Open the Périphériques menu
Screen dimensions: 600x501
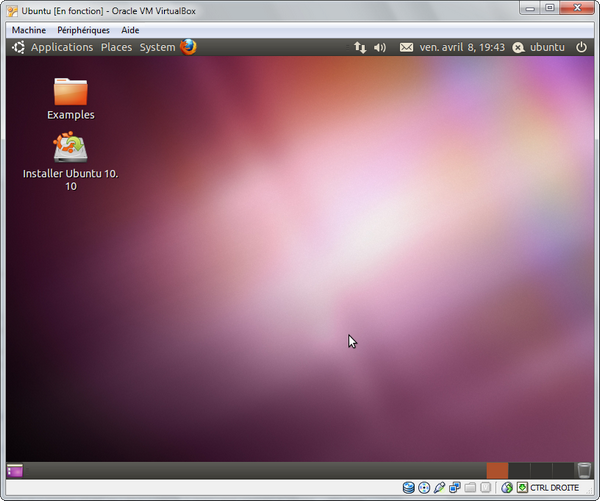click(x=83, y=30)
